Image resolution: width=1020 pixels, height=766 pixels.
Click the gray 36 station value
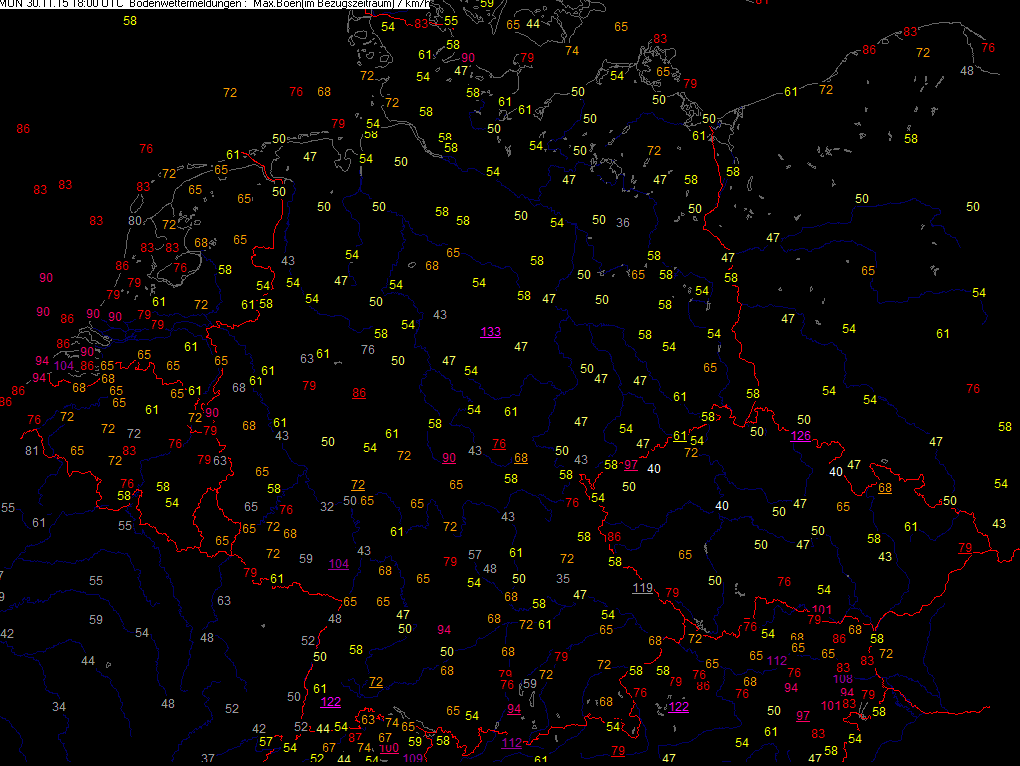(x=623, y=222)
